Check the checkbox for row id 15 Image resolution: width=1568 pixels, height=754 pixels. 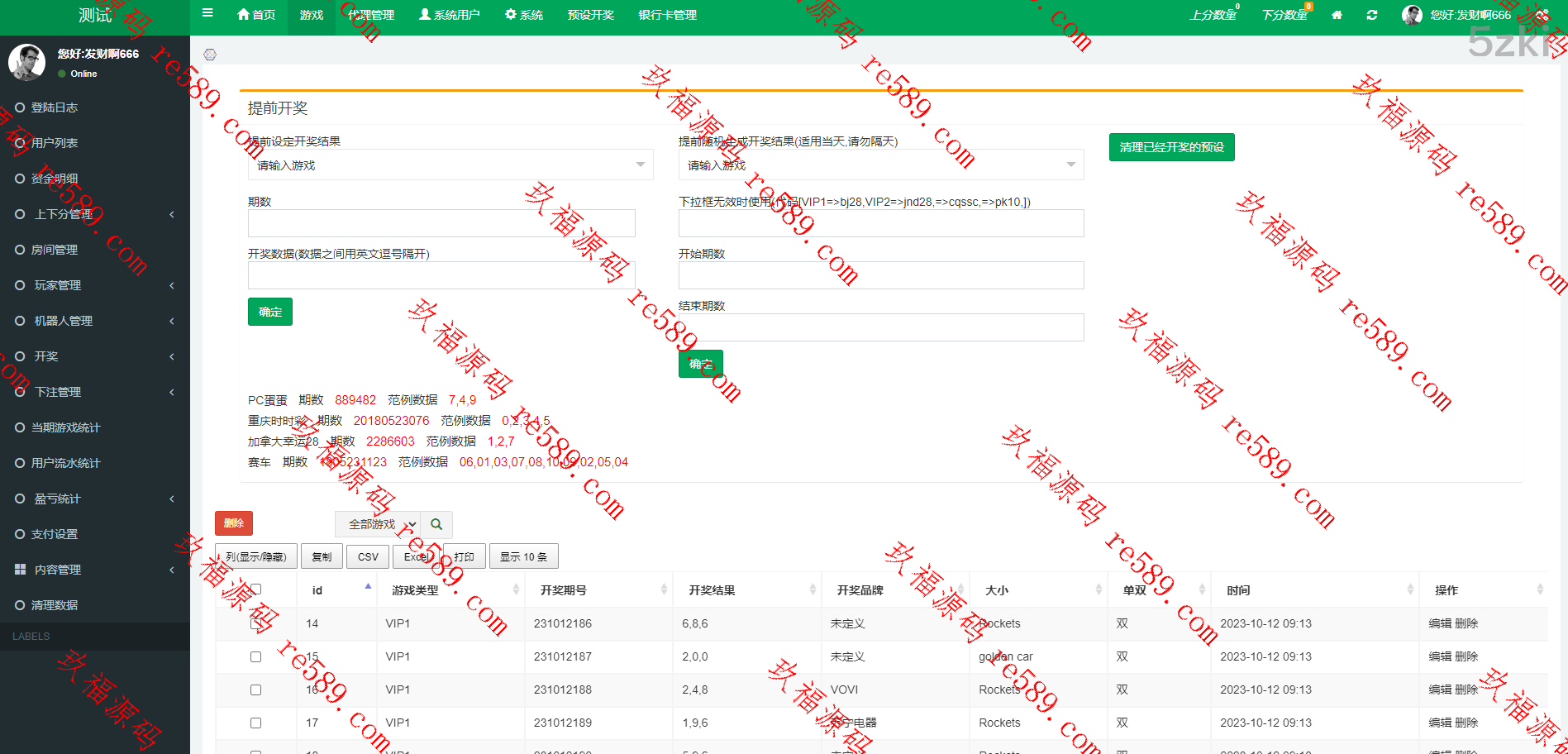tap(255, 656)
